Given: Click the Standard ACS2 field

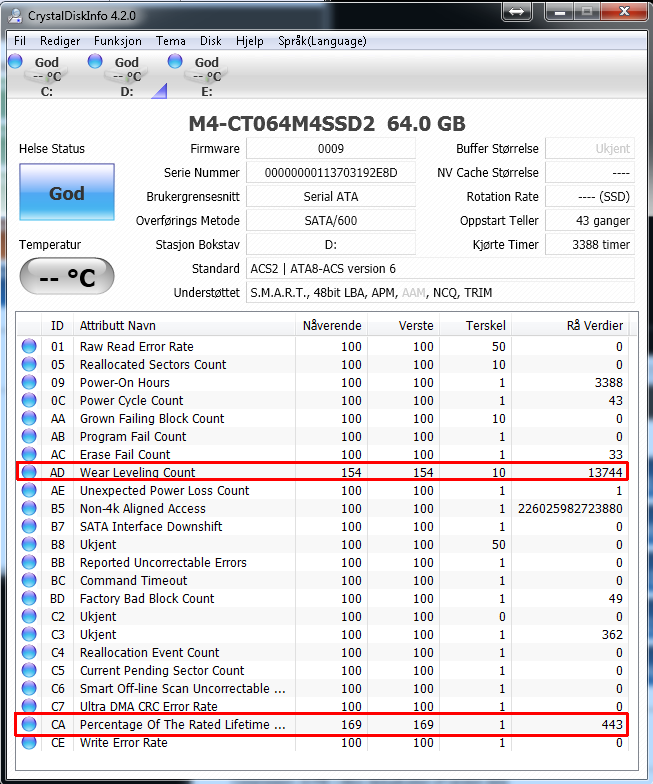Looking at the screenshot, I should pyautogui.click(x=440, y=268).
